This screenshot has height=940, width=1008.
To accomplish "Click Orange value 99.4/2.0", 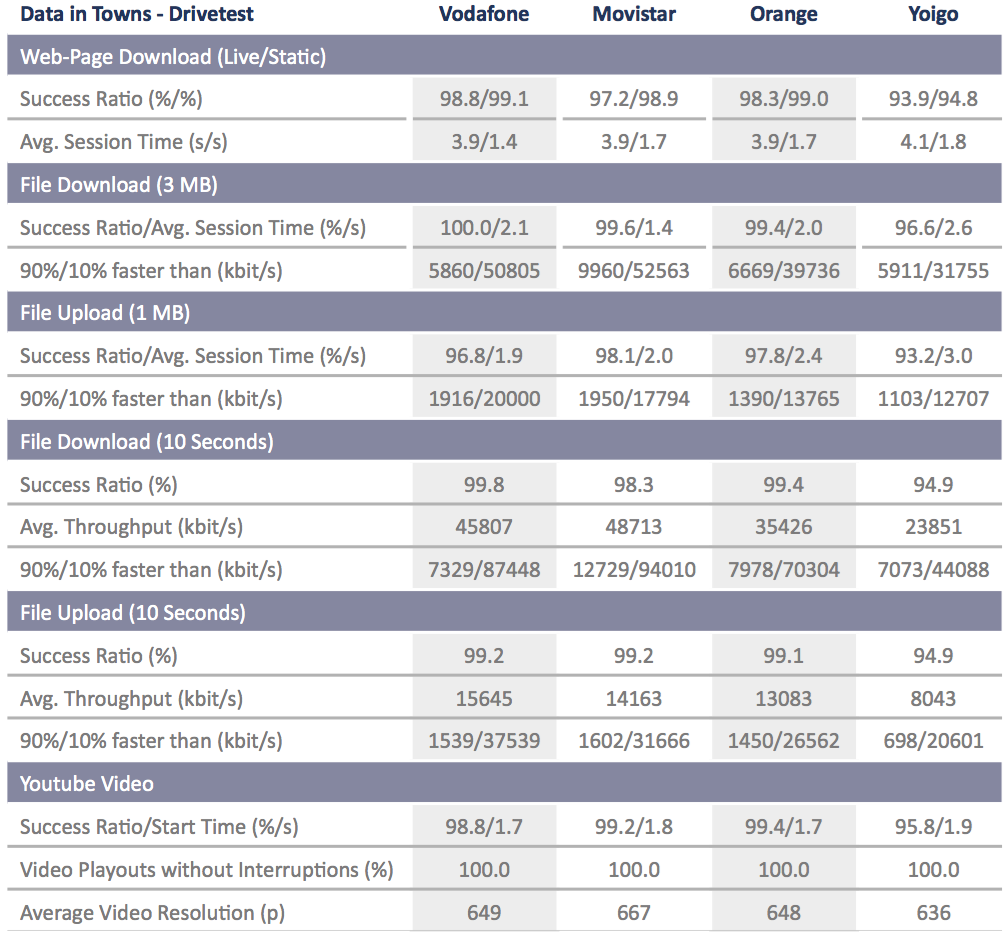I will pos(784,228).
